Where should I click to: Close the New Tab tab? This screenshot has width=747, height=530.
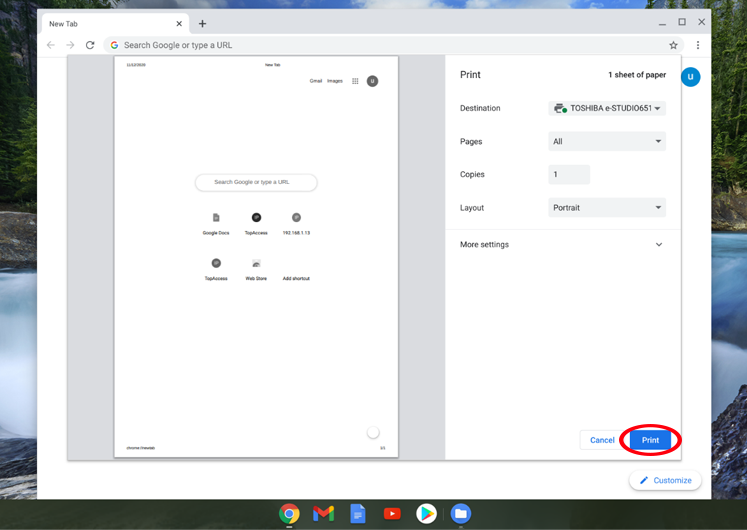[x=179, y=23]
